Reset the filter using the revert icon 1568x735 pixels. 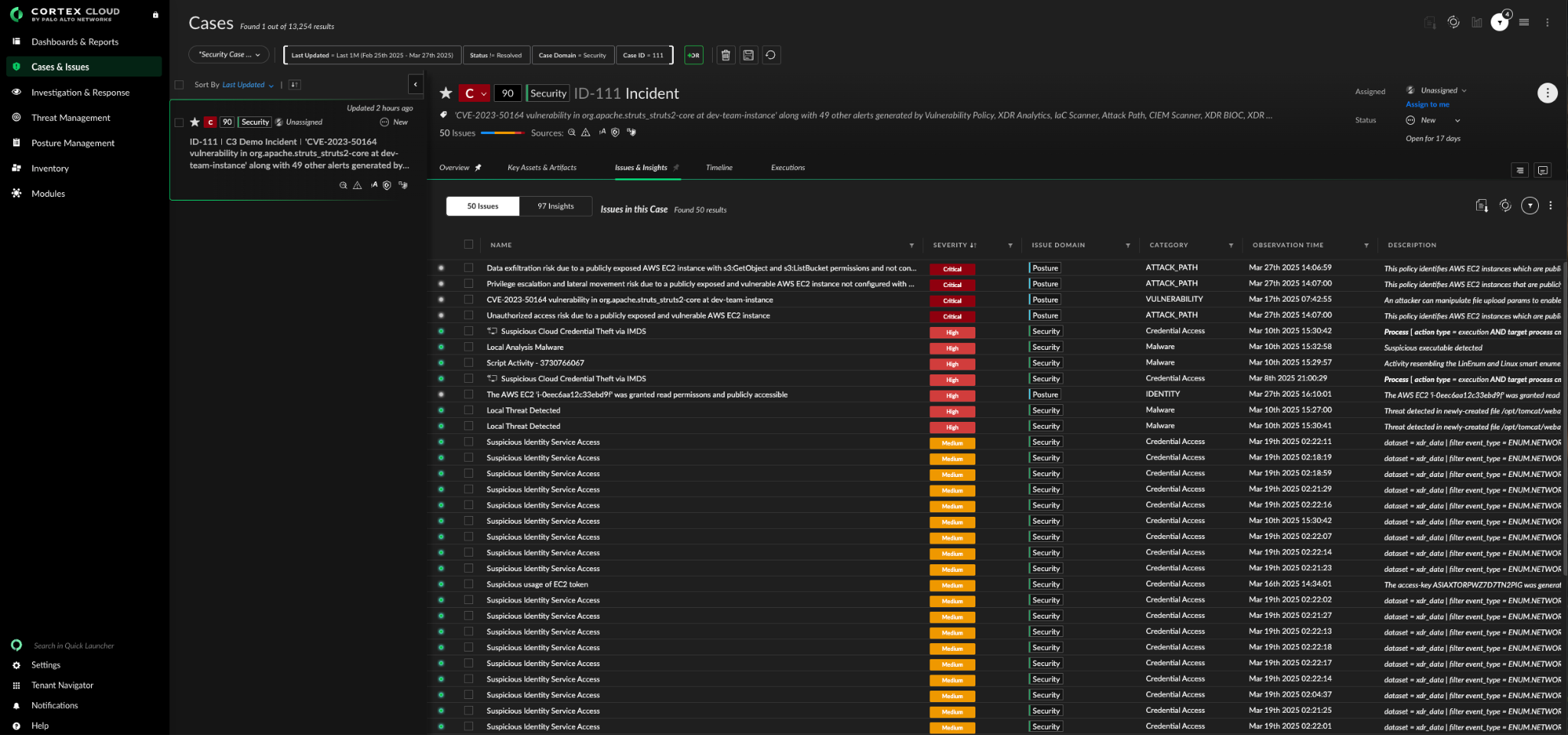(770, 55)
